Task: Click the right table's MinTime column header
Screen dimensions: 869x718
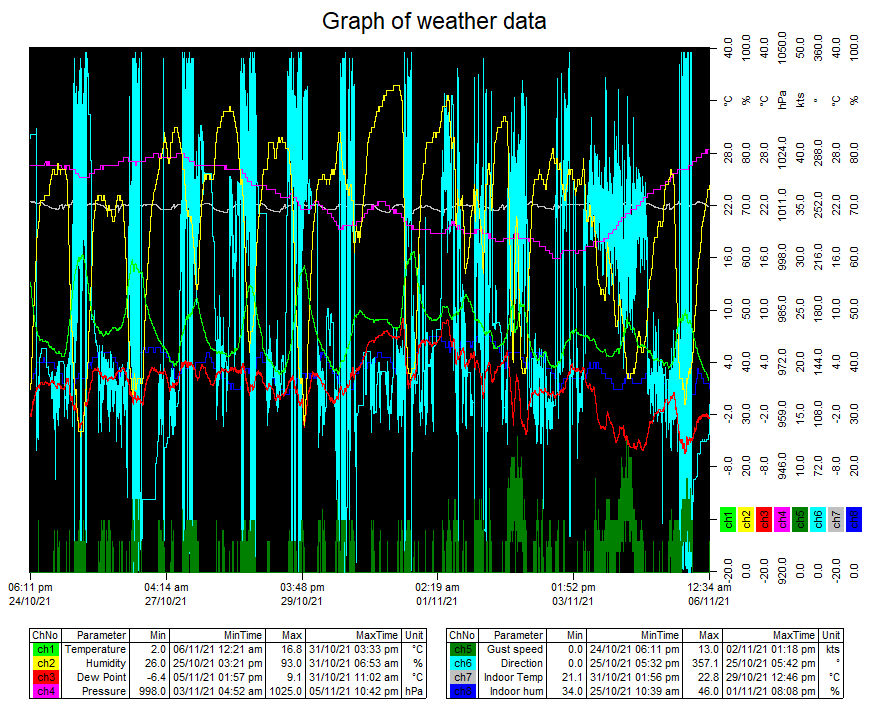Action: pos(657,635)
